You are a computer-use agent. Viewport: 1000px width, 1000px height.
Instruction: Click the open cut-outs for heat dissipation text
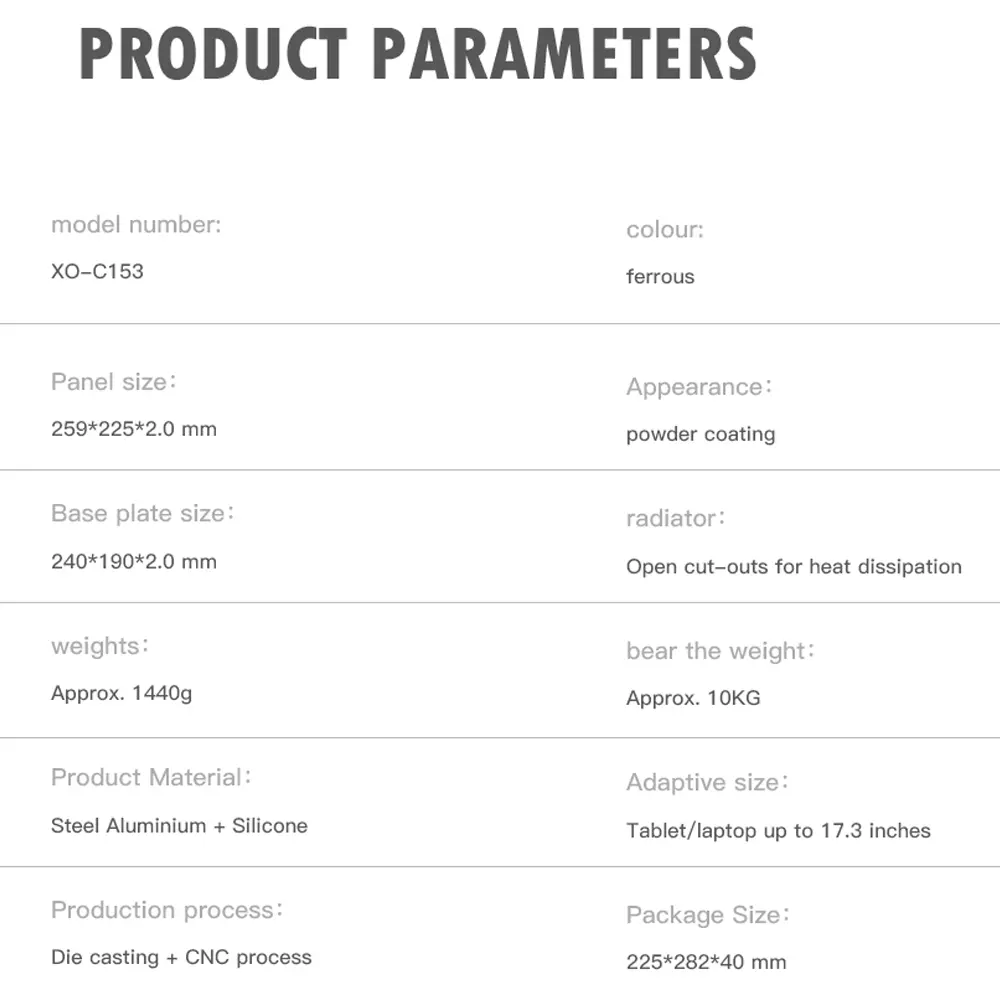793,567
